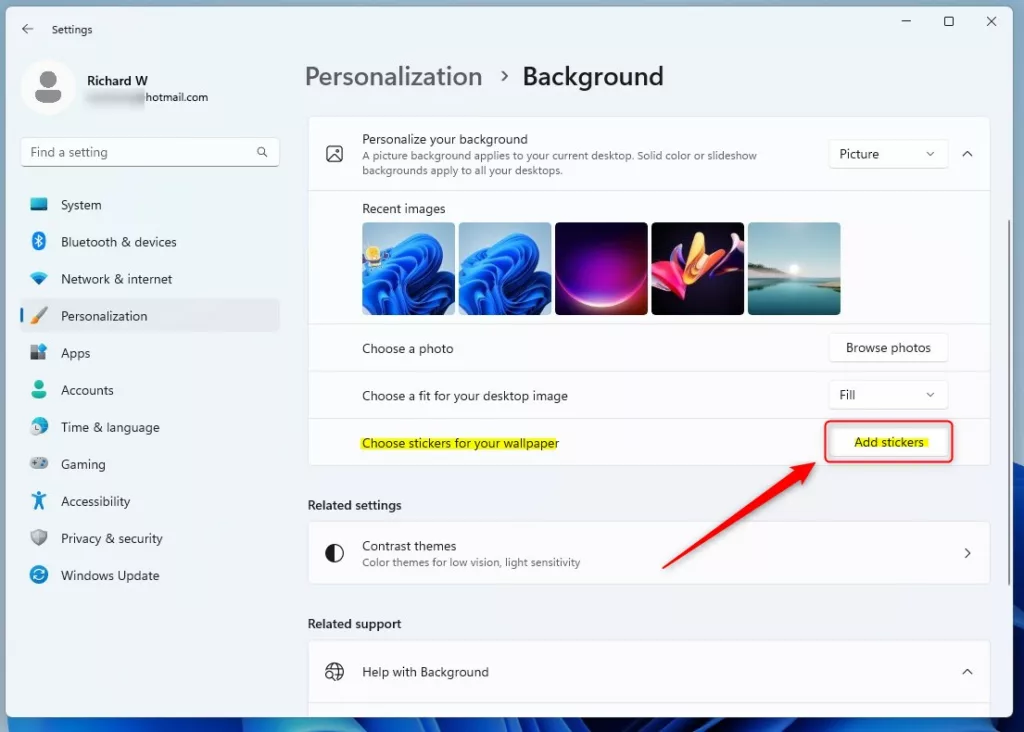Click the Bluetooth icon in sidebar
Viewport: 1024px width, 732px height.
pos(39,241)
